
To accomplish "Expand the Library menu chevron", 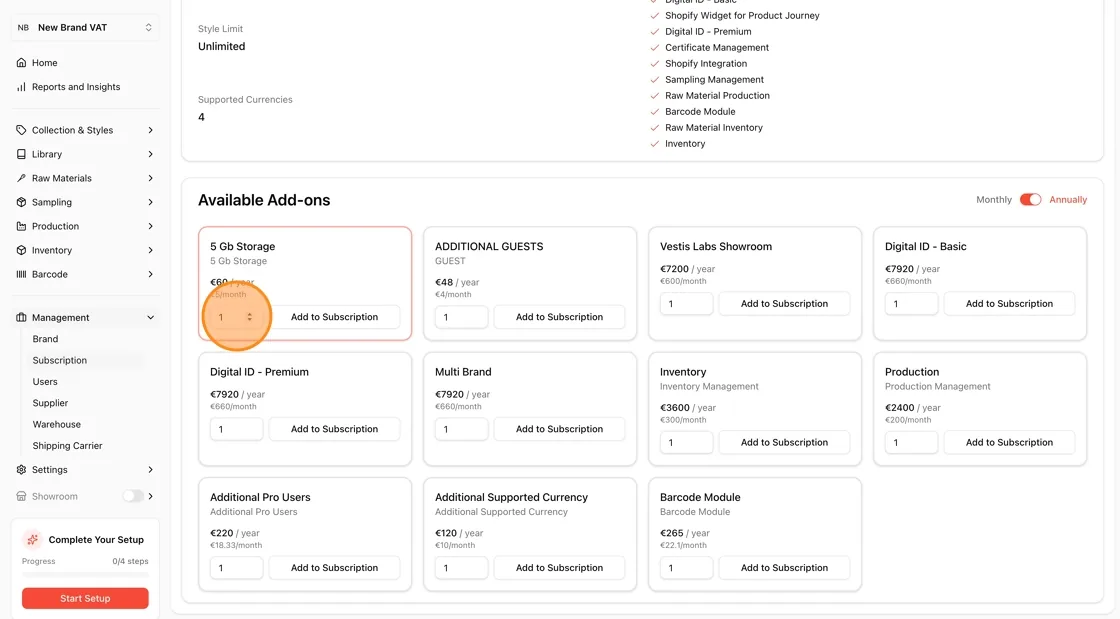I will 151,154.
